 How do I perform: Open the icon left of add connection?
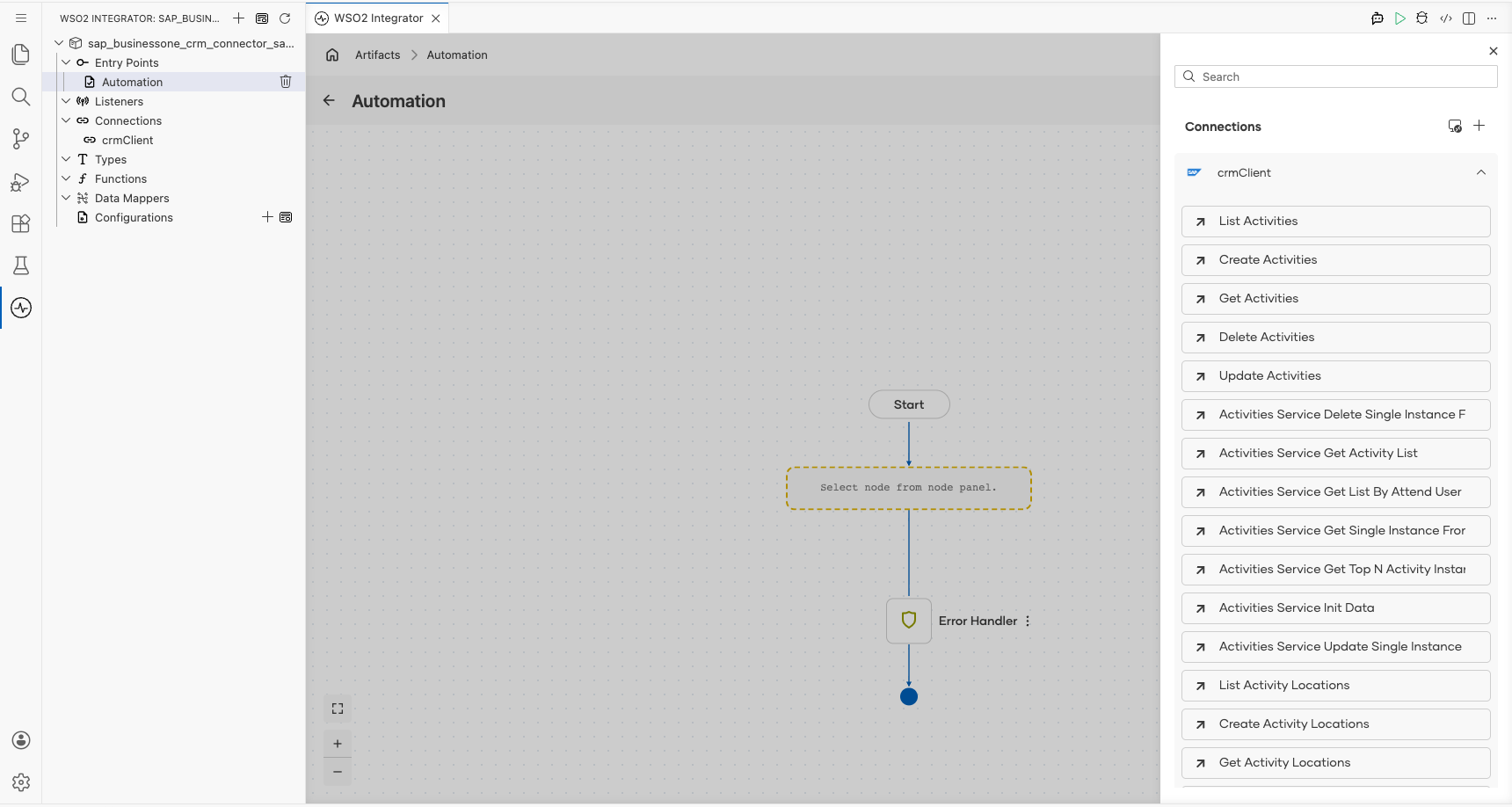click(x=1455, y=126)
